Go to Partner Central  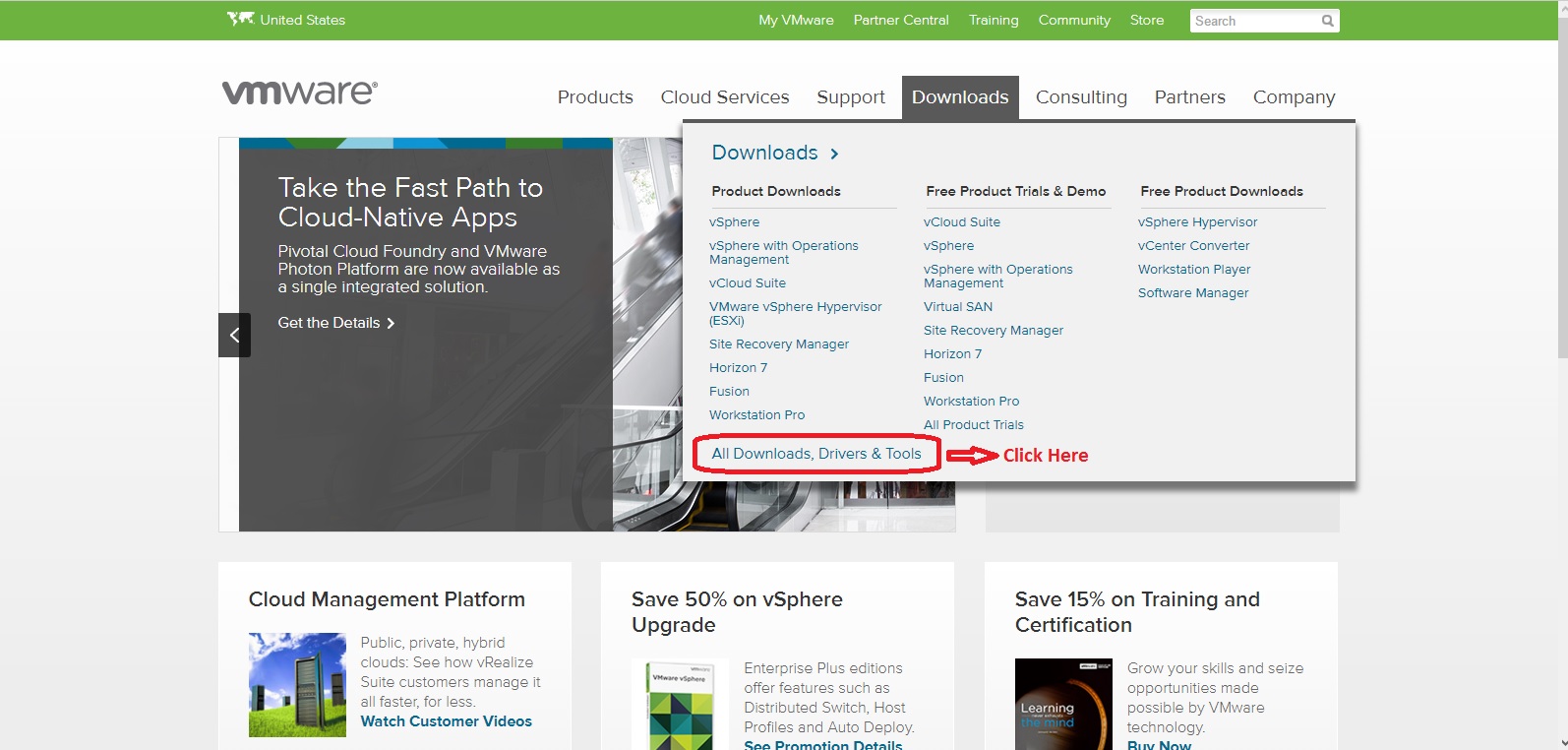[x=901, y=20]
